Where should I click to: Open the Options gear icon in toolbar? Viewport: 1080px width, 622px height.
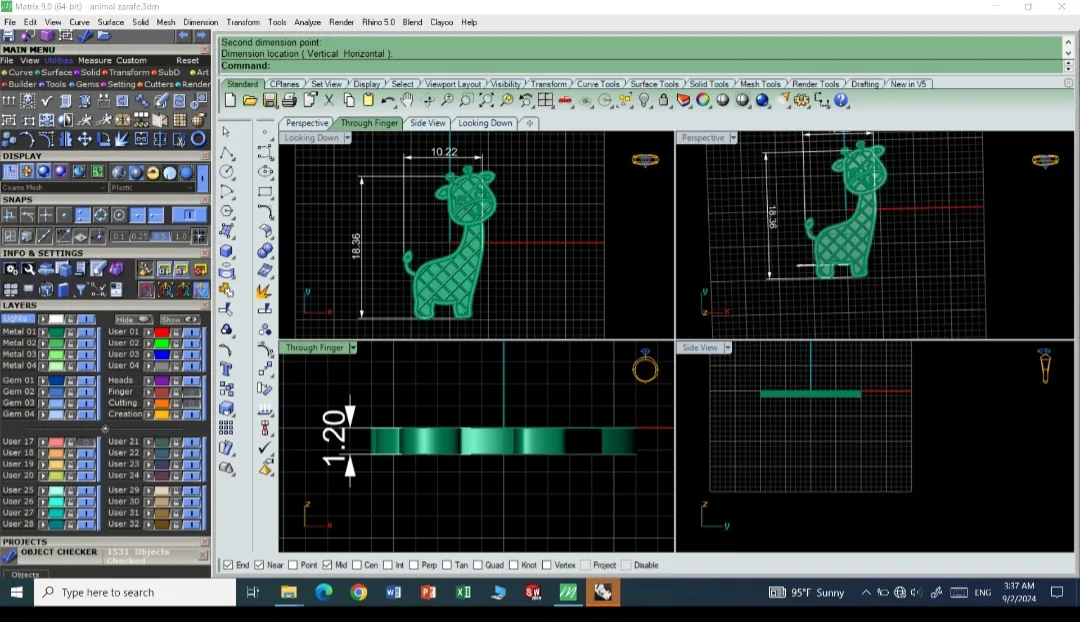pos(802,101)
